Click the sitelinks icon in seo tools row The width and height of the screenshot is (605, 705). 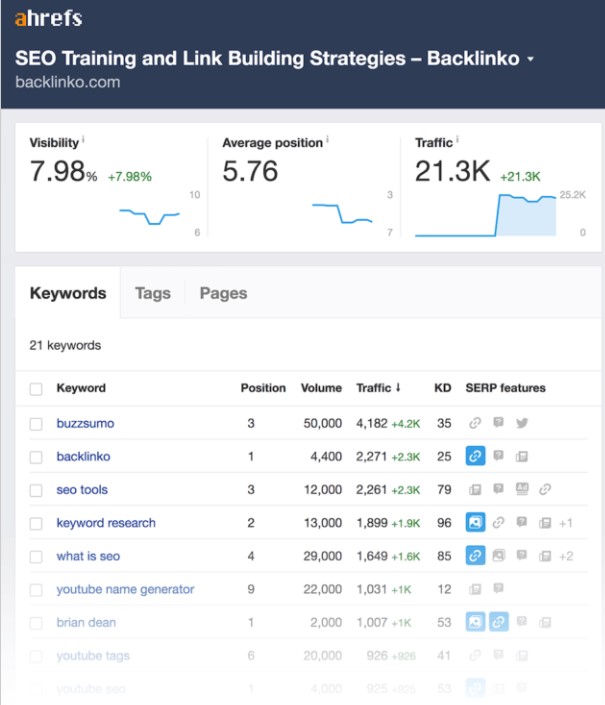tap(545, 489)
